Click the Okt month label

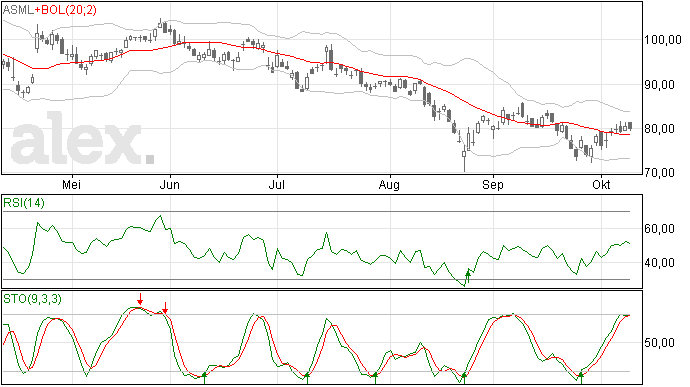(x=601, y=184)
